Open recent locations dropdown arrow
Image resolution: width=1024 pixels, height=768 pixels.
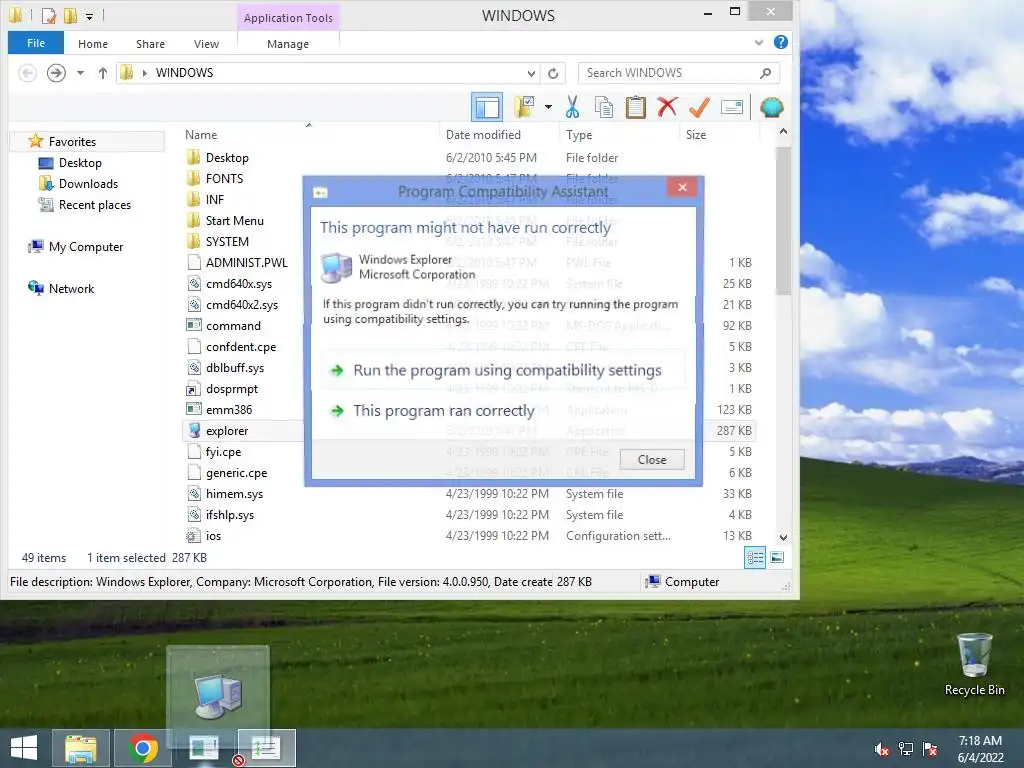(80, 73)
